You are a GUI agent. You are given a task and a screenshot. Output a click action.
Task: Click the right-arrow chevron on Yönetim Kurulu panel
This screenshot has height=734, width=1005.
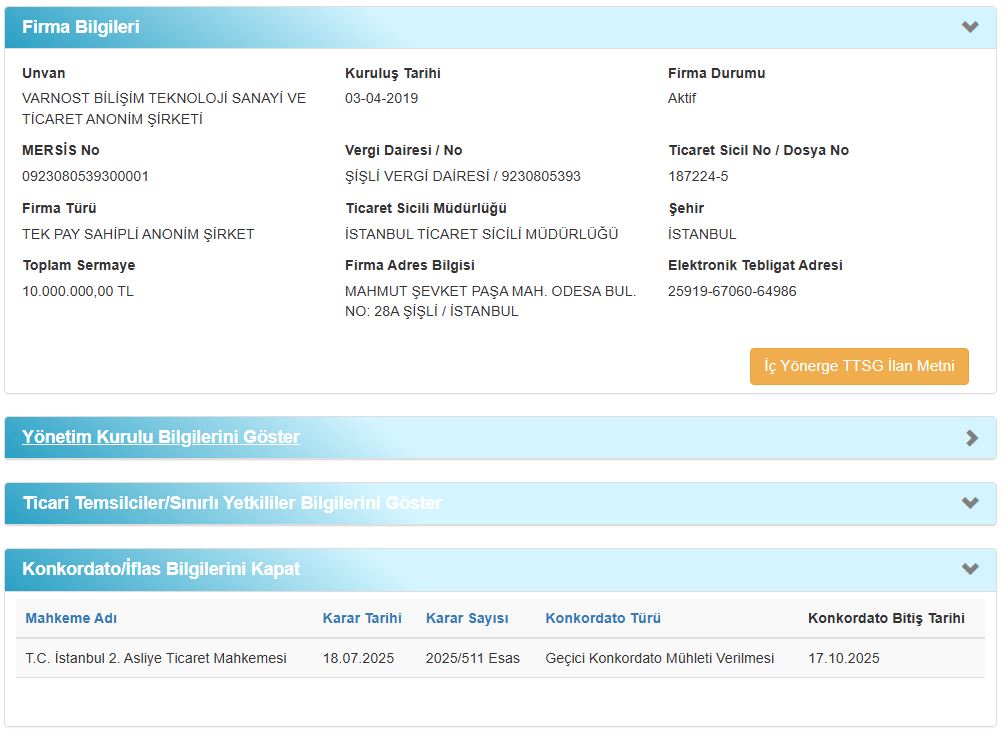tap(971, 437)
